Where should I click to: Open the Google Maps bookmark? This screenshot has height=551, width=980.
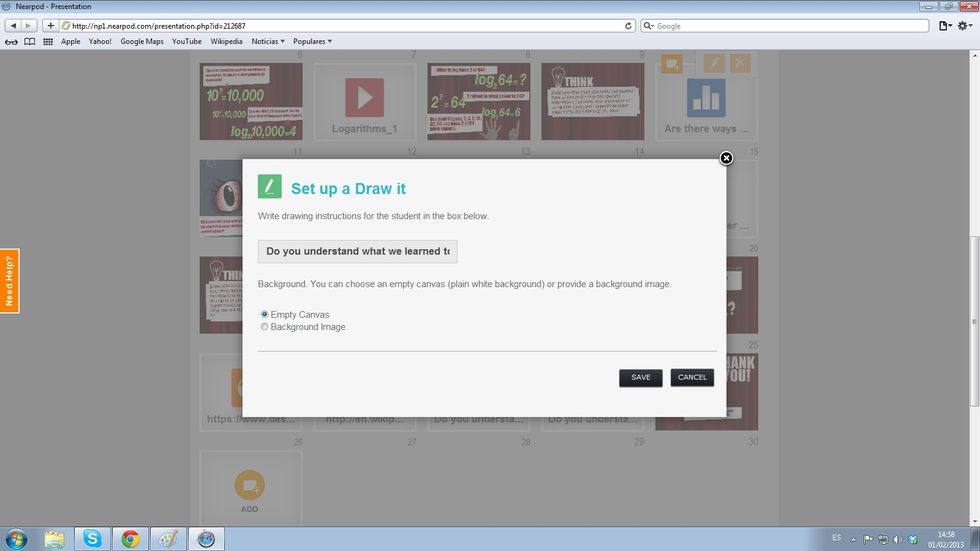141,42
